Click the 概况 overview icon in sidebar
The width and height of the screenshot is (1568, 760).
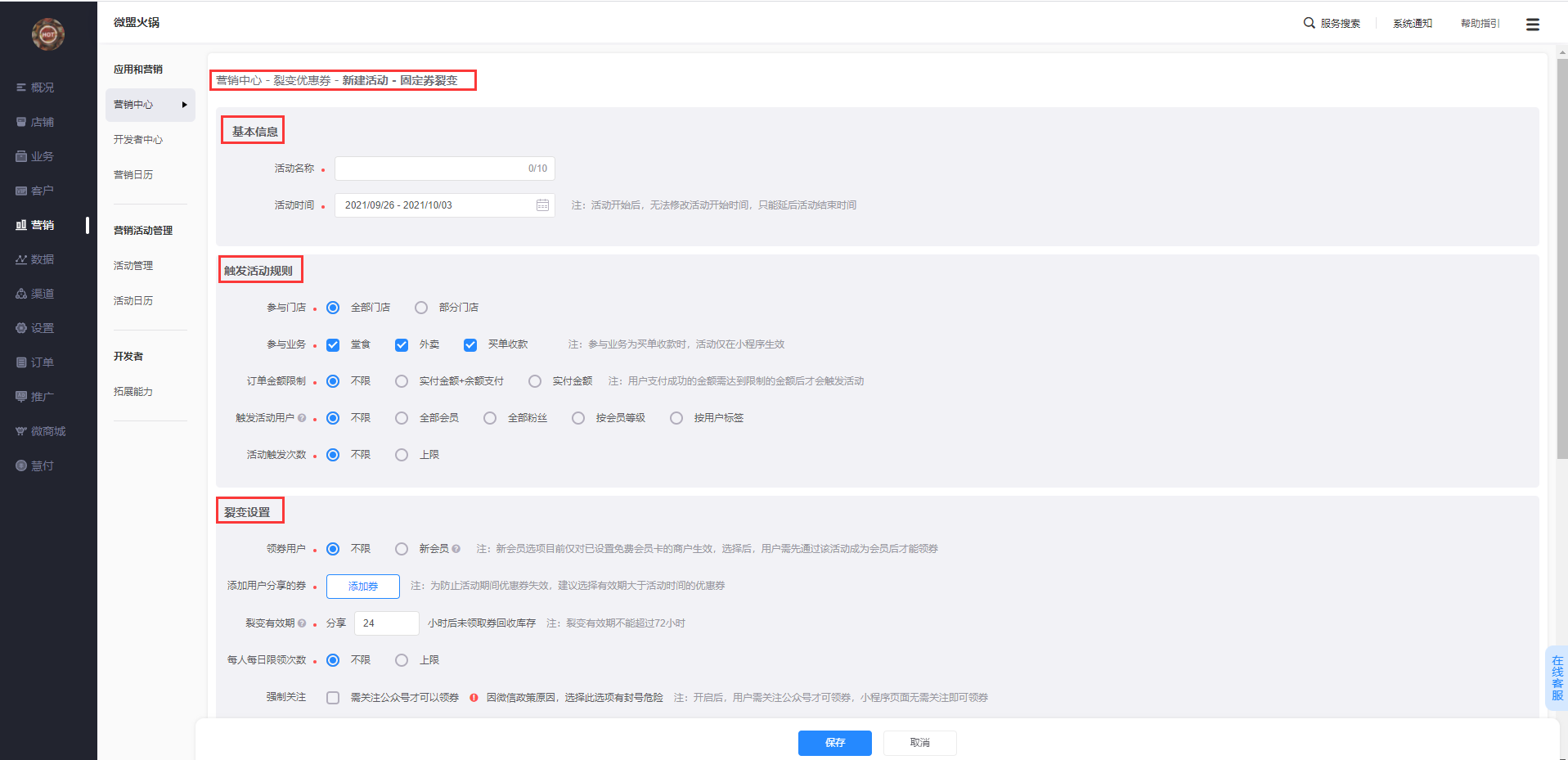(x=21, y=88)
